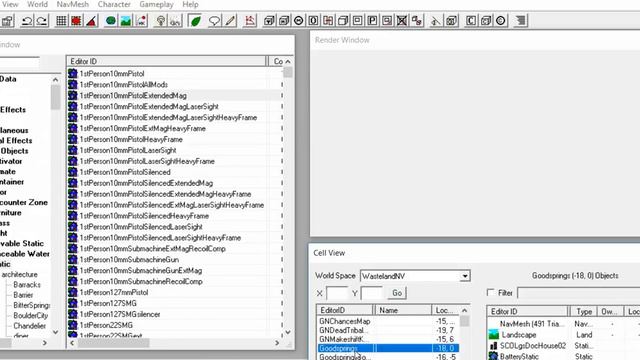Image resolution: width=640 pixels, height=360 pixels.
Task: Click the down arrow of the object list scrollbar
Action: click(288, 332)
